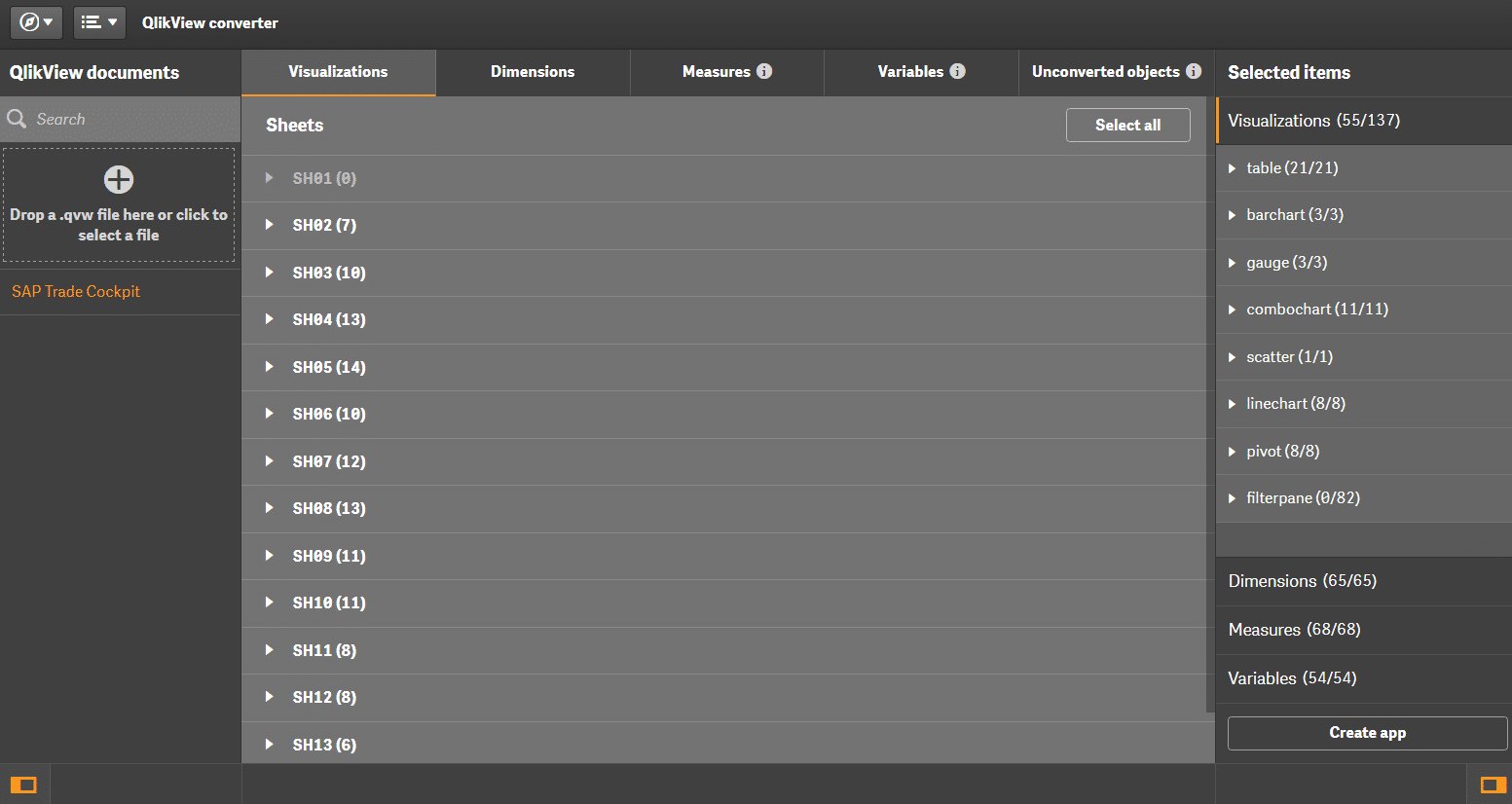Open the list menu dropdown in toolbar
Image resolution: width=1512 pixels, height=804 pixels.
point(99,21)
